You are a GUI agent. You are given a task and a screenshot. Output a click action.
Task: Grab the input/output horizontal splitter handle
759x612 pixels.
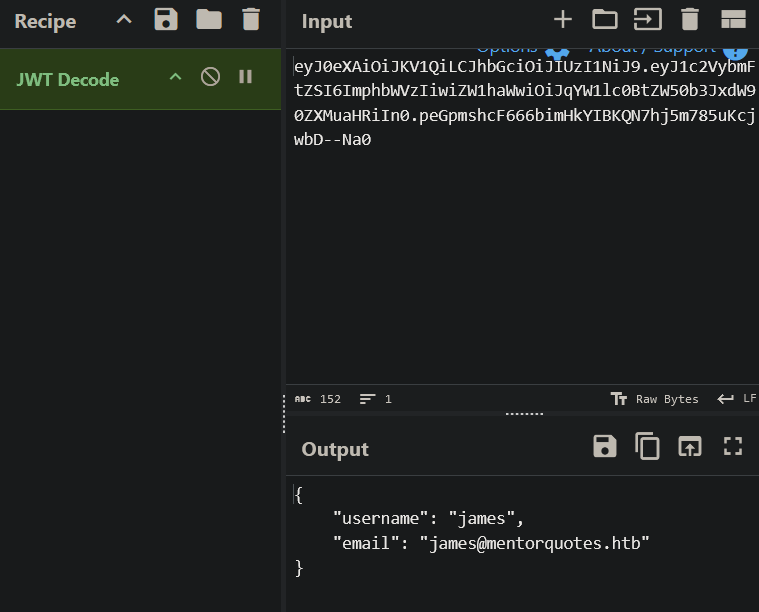coord(524,414)
